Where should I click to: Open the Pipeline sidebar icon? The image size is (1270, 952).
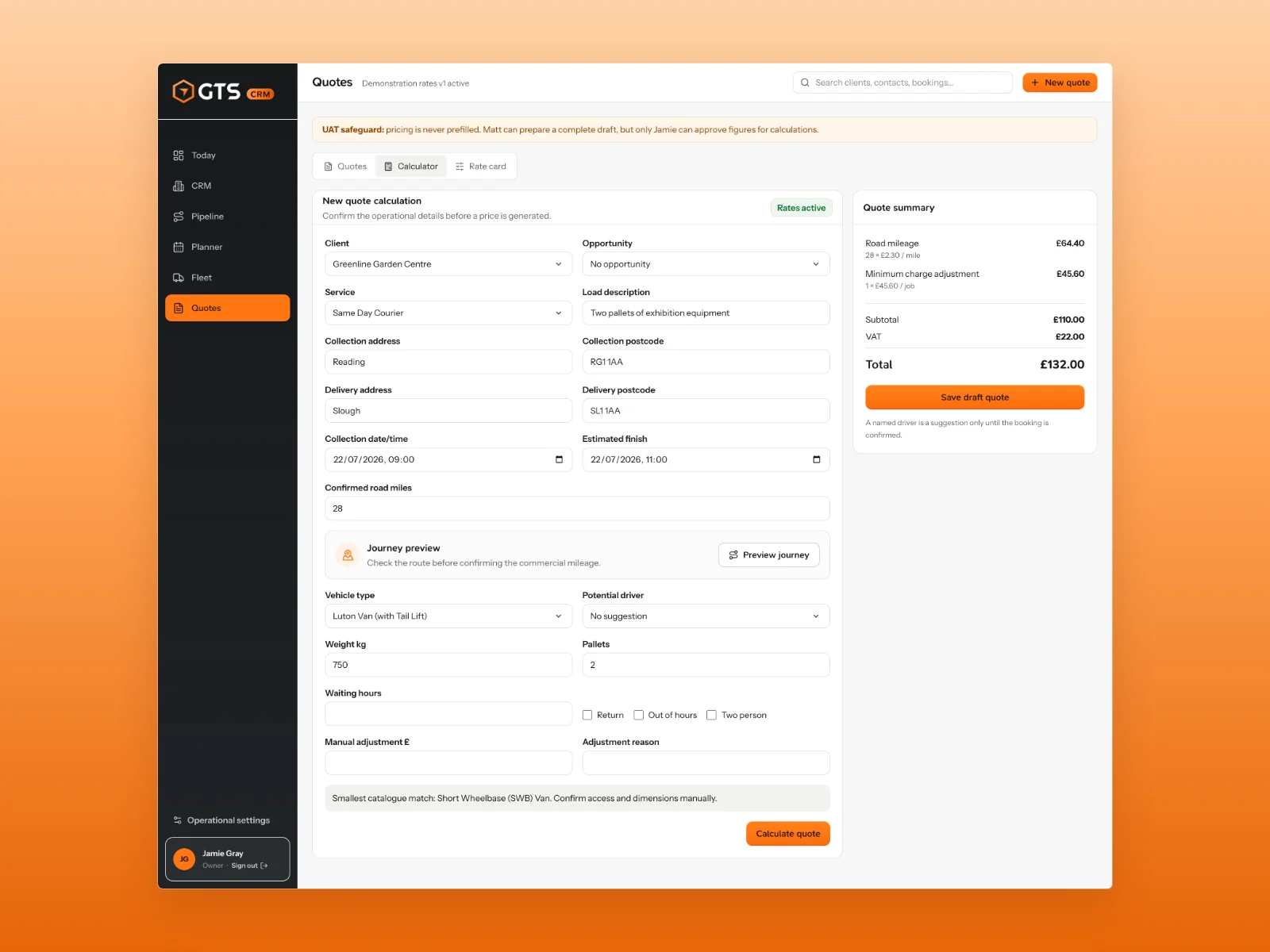click(x=179, y=217)
